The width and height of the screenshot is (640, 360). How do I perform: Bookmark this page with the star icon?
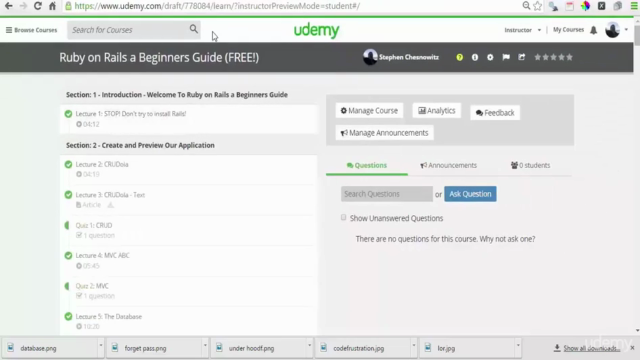click(538, 6)
